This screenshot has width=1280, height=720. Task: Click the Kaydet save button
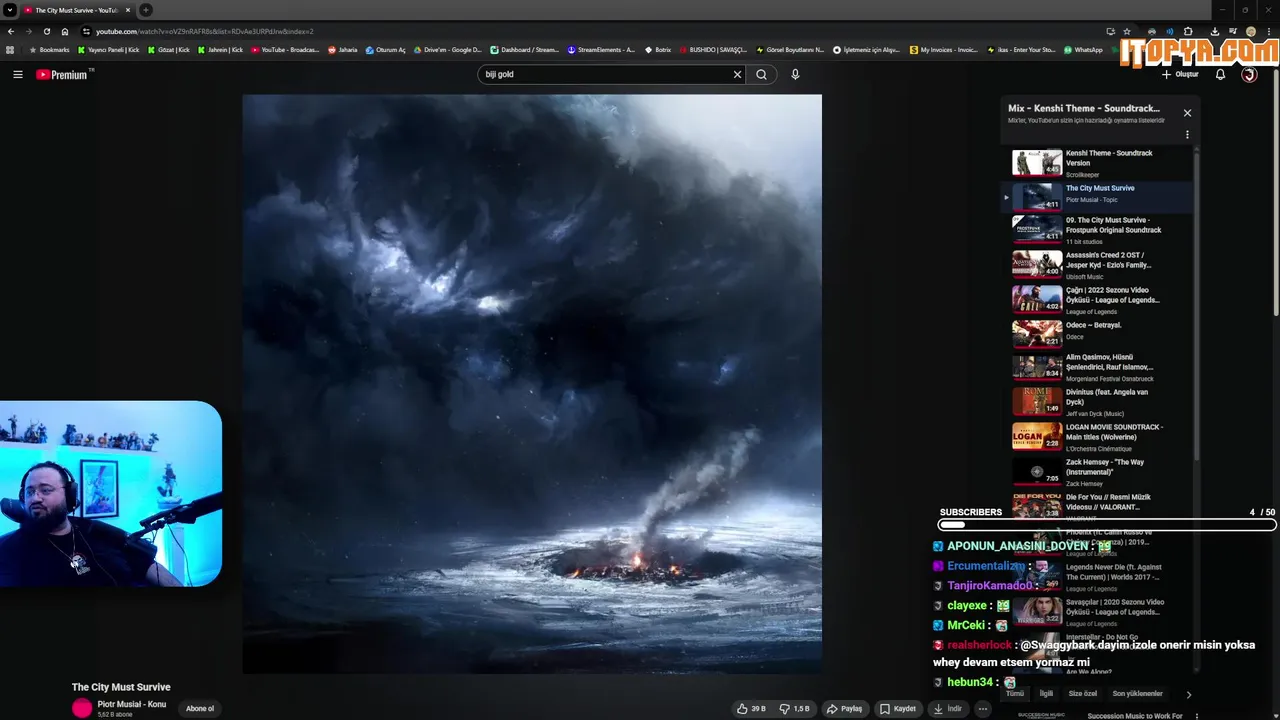coord(898,709)
